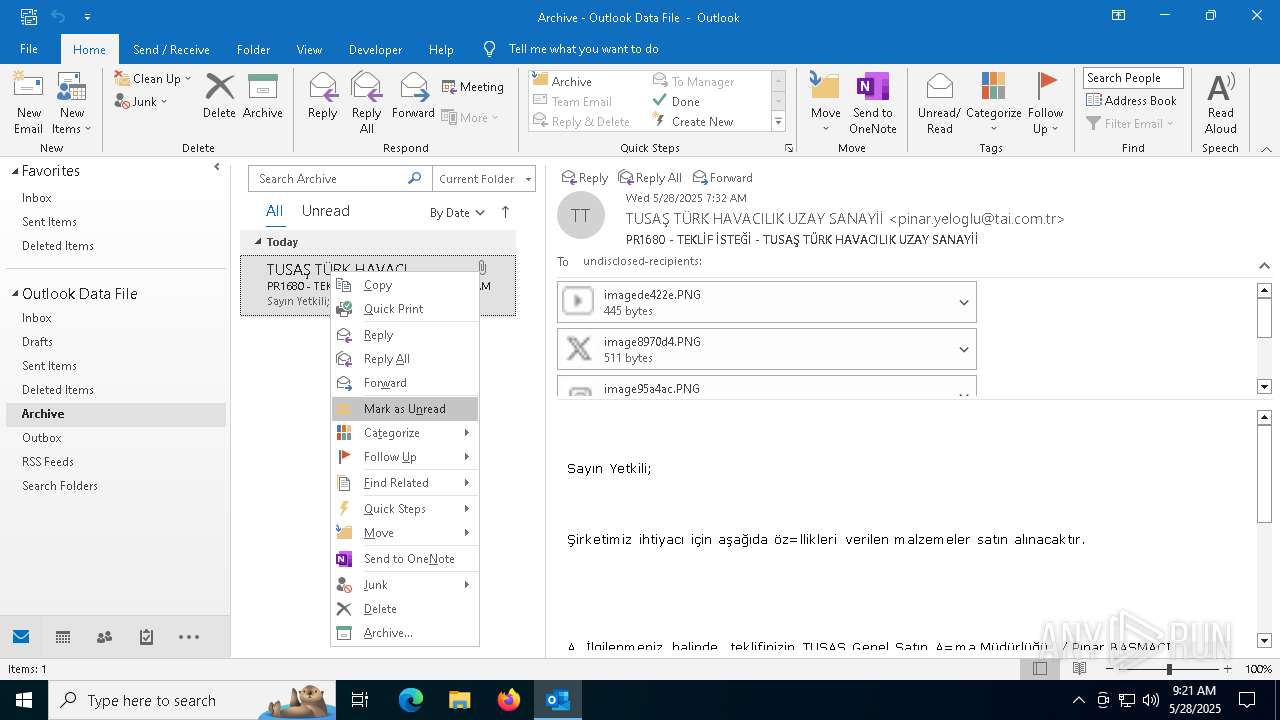The width and height of the screenshot is (1280, 720).
Task: Click Forward in reading pane header
Action: click(723, 178)
